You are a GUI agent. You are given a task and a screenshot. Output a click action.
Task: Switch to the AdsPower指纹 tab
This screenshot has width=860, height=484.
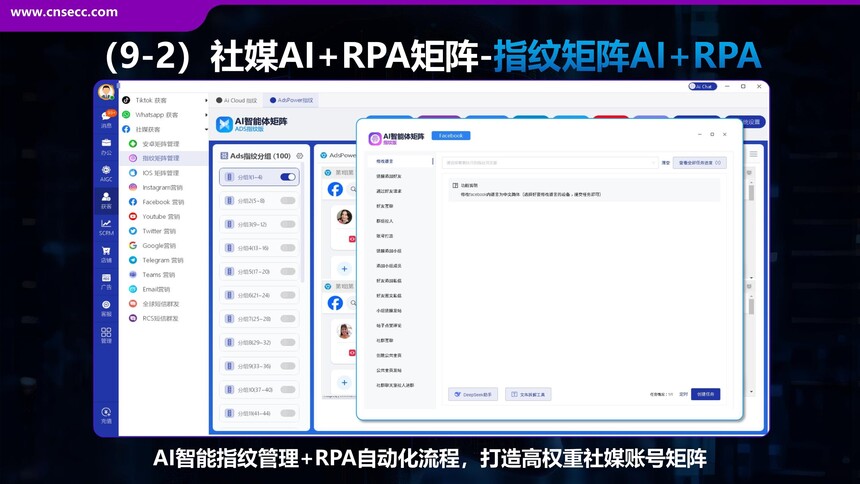tap(291, 100)
